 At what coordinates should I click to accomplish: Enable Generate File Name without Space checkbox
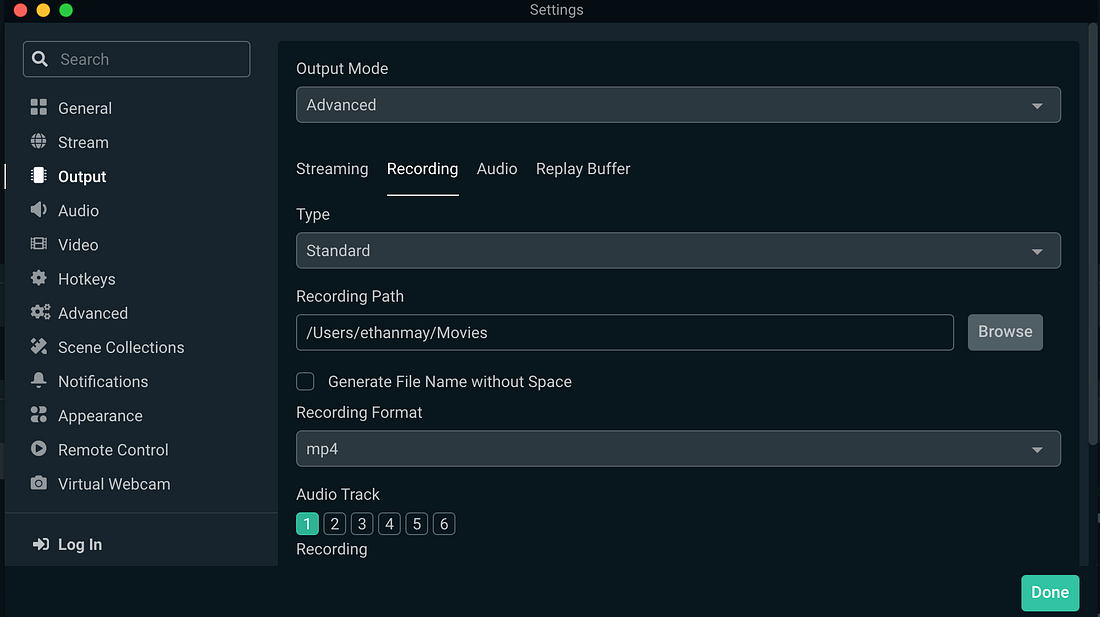(x=306, y=381)
